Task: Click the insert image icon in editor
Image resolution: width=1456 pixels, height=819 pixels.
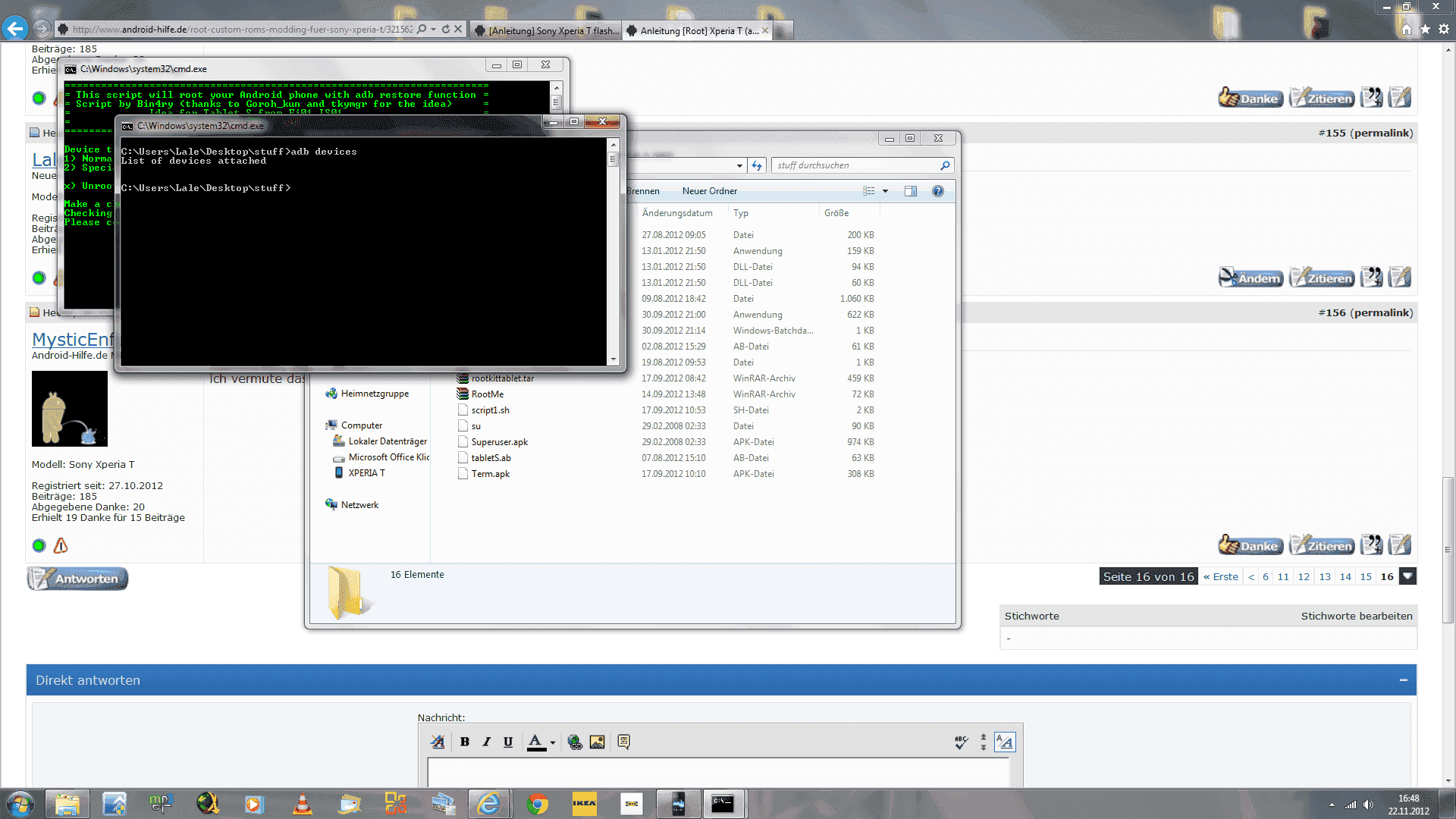Action: (598, 742)
